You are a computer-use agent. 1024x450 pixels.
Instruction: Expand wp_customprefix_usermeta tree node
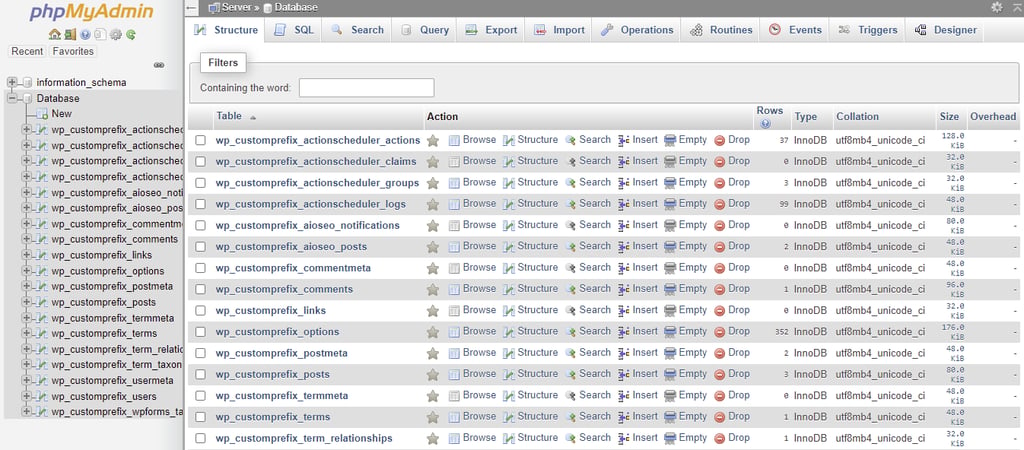(27, 381)
